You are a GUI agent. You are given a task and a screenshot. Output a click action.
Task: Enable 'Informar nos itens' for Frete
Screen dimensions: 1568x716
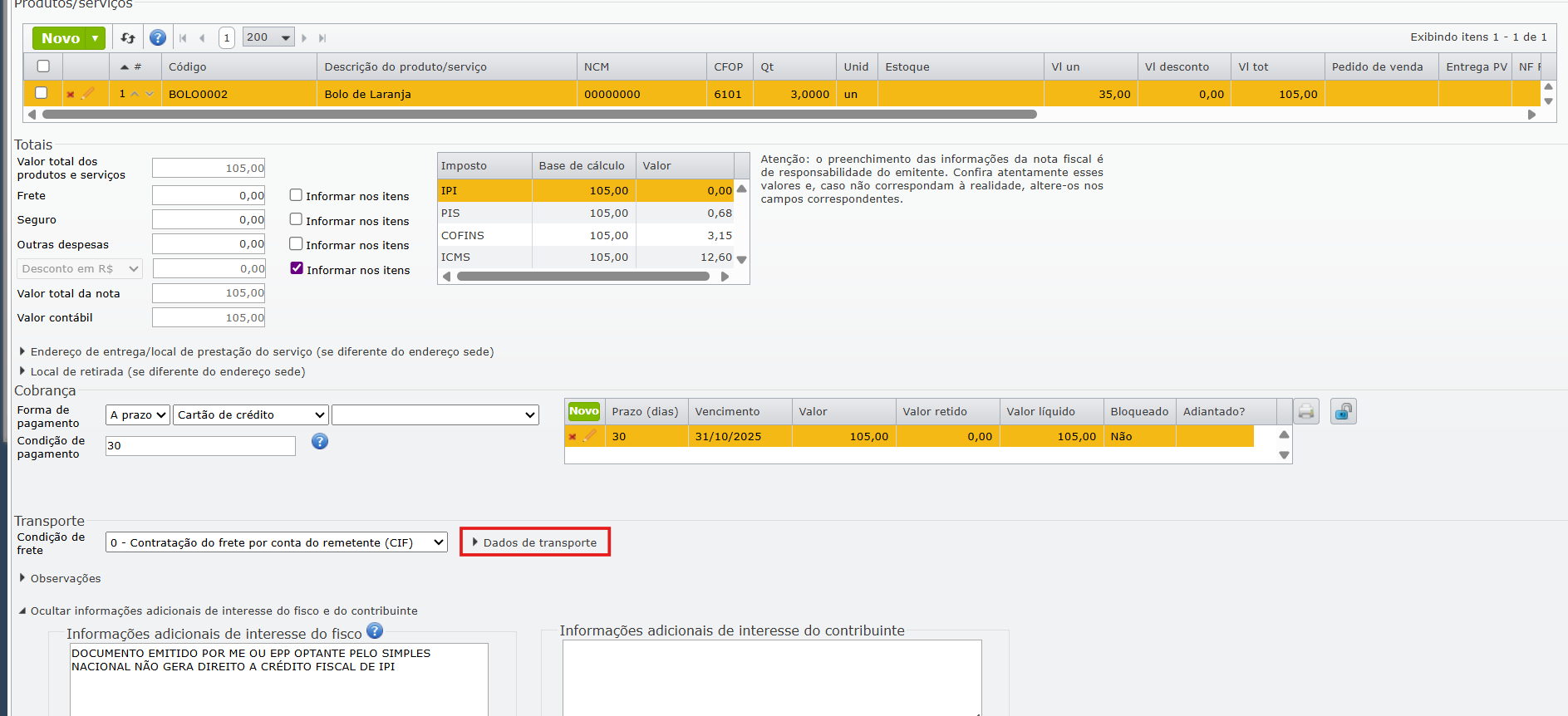(296, 195)
